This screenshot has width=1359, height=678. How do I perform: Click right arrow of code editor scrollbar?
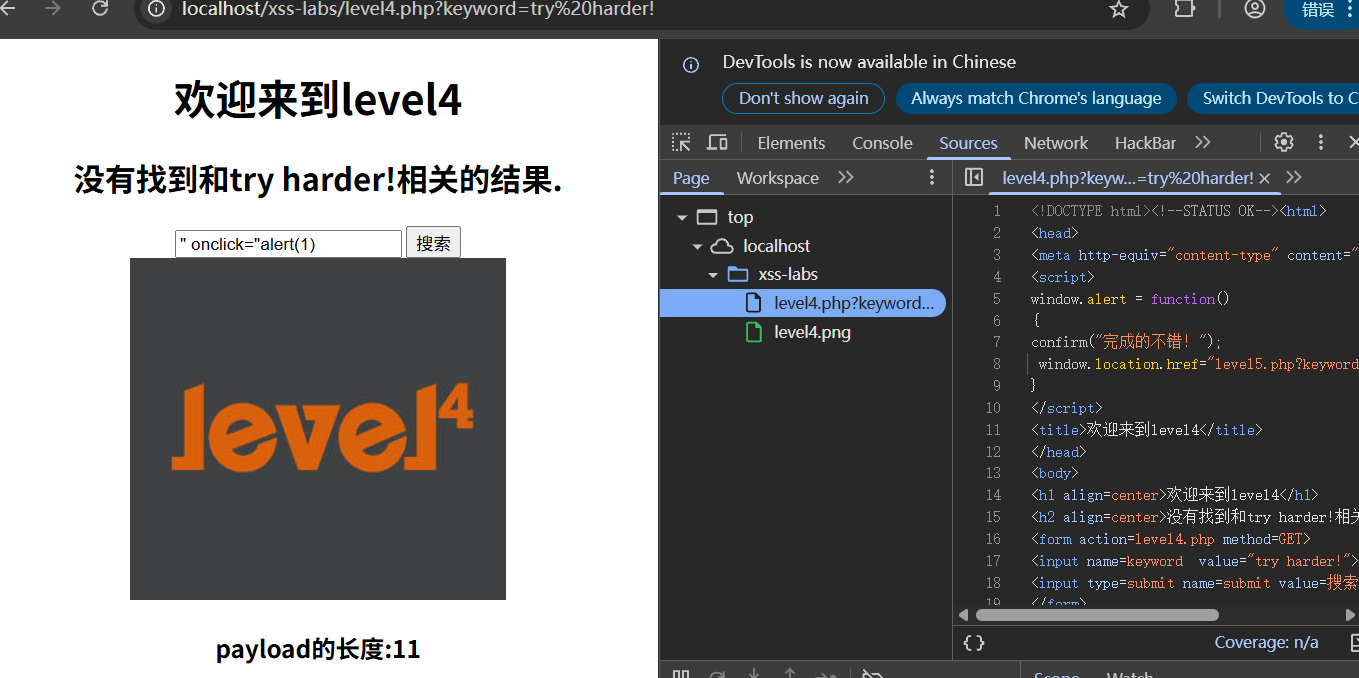1350,615
